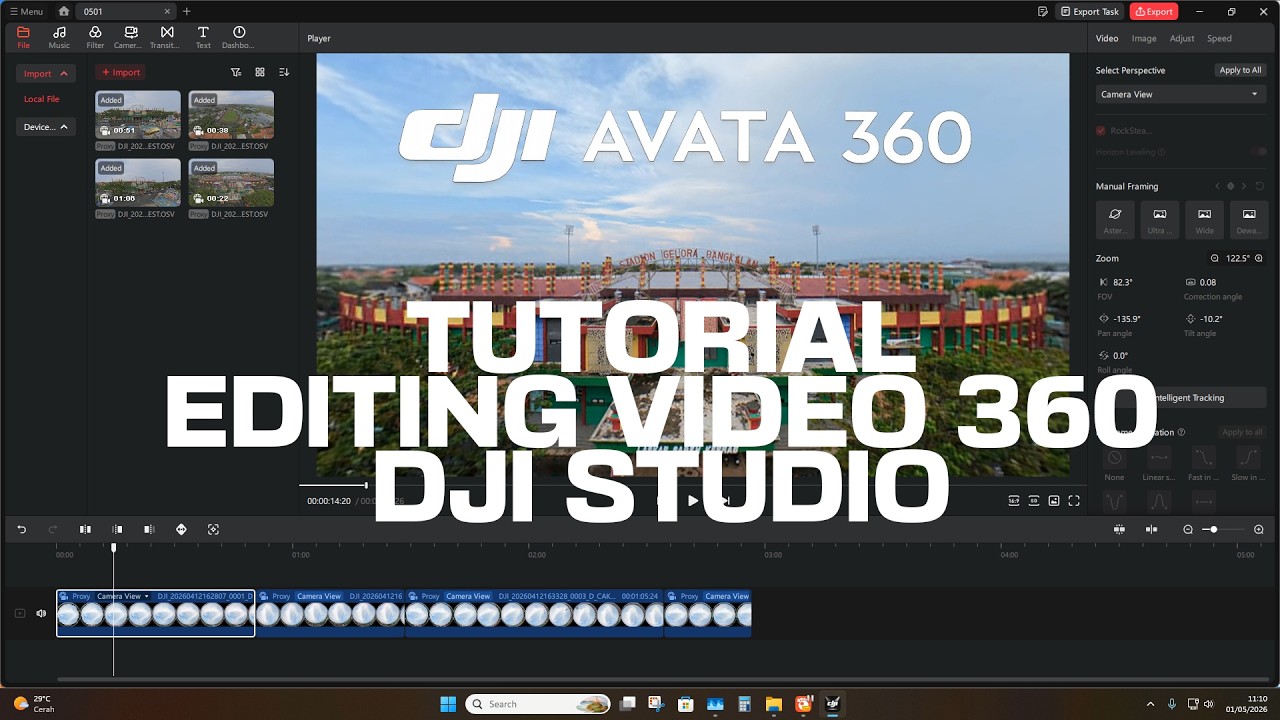Screen dimensions: 1280x720
Task: Open the Camera movement panel
Action: coord(130,37)
